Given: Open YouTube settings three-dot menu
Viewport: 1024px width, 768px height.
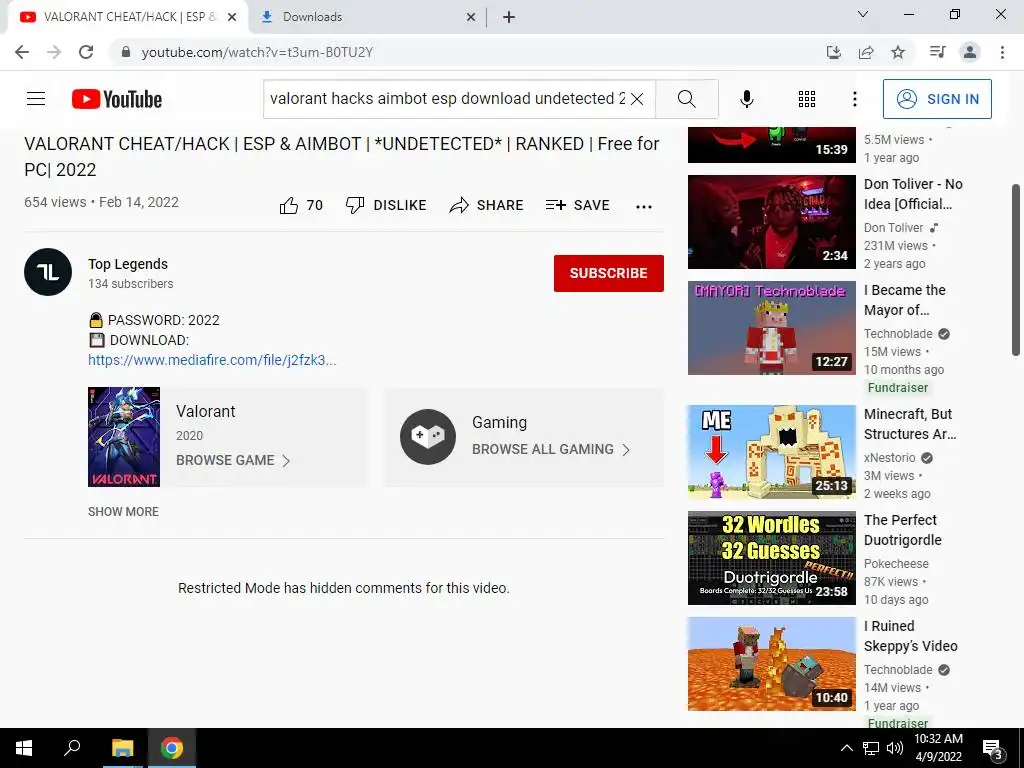Looking at the screenshot, I should coord(854,99).
